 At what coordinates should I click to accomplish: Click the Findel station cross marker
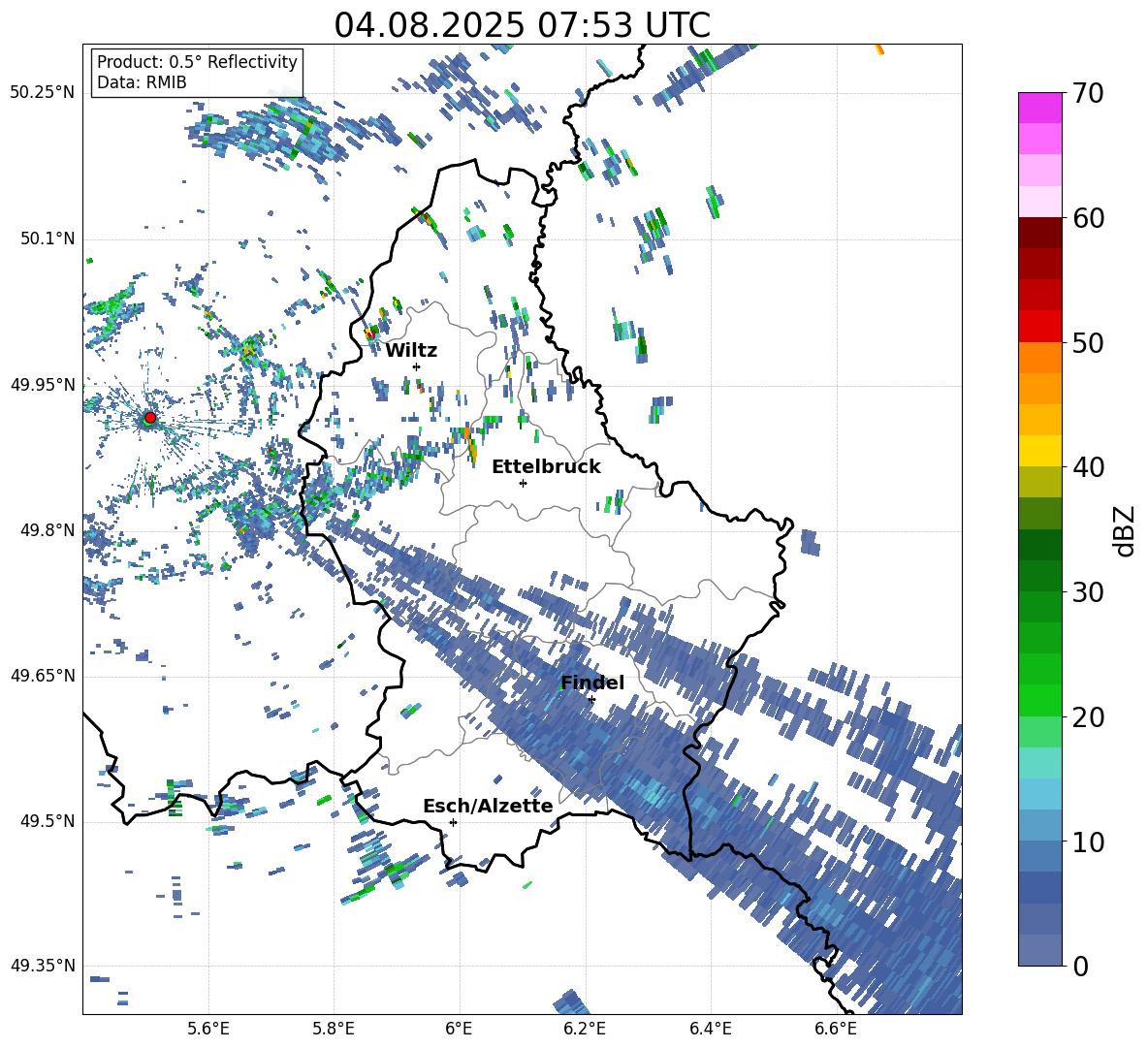click(x=591, y=700)
